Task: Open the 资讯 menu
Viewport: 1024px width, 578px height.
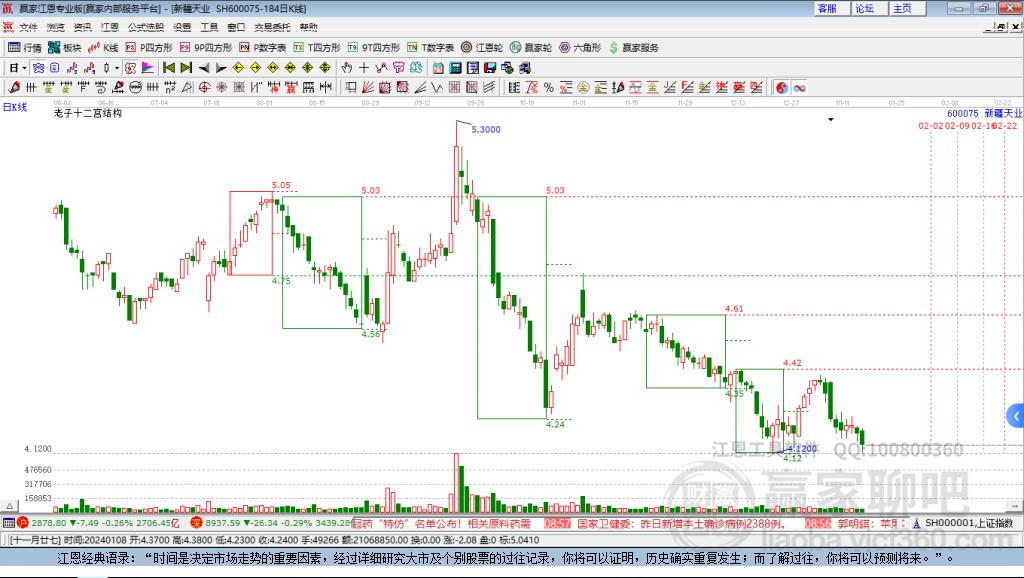Action: click(x=82, y=27)
